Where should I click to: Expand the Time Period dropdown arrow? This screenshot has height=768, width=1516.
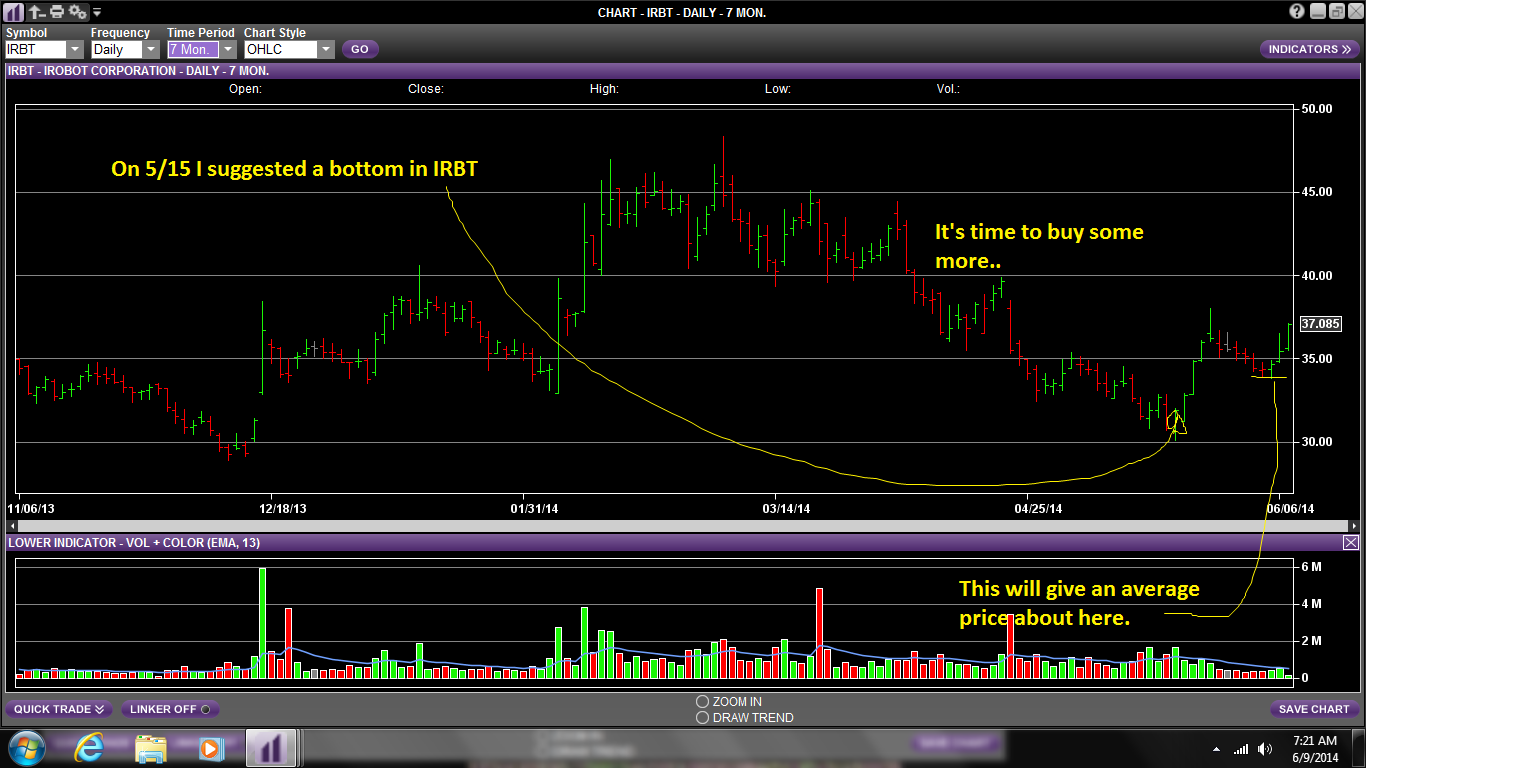point(227,49)
